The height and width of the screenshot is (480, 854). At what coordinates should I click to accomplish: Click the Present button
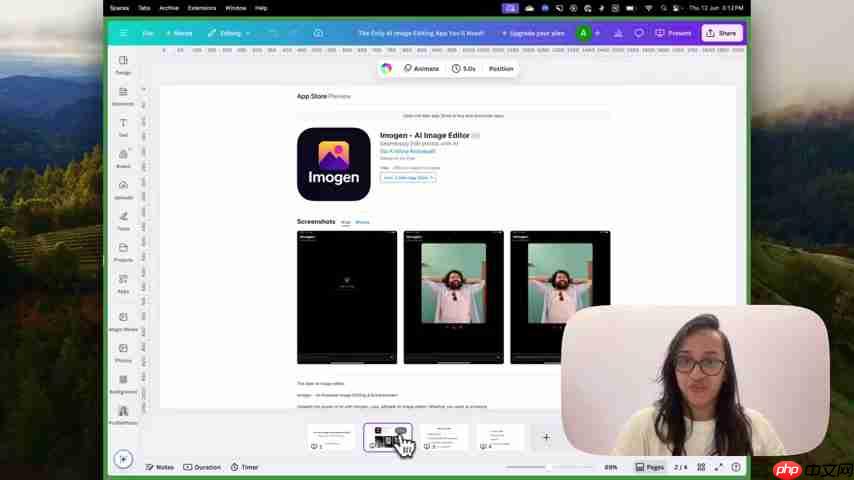click(x=673, y=33)
